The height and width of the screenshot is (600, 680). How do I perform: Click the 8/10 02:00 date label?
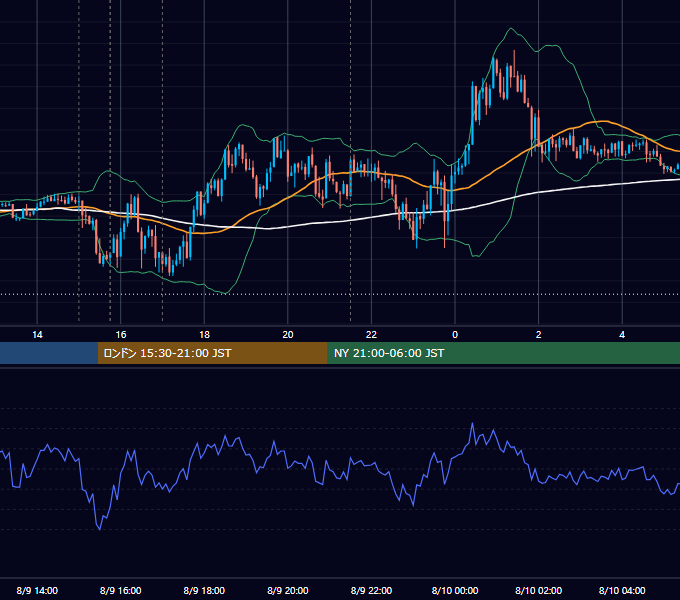539,590
